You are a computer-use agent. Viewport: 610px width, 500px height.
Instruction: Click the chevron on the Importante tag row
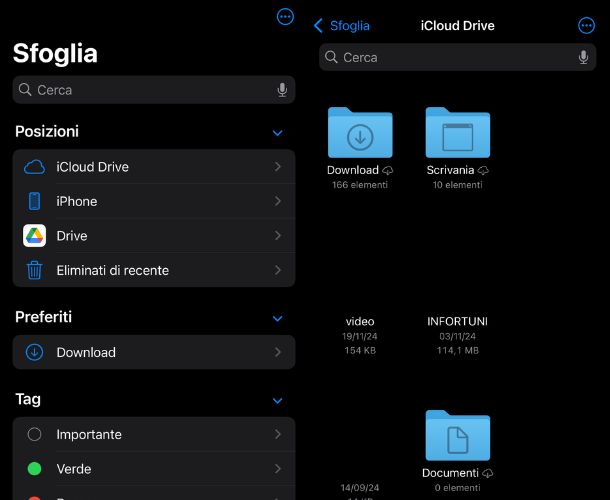pyautogui.click(x=277, y=434)
